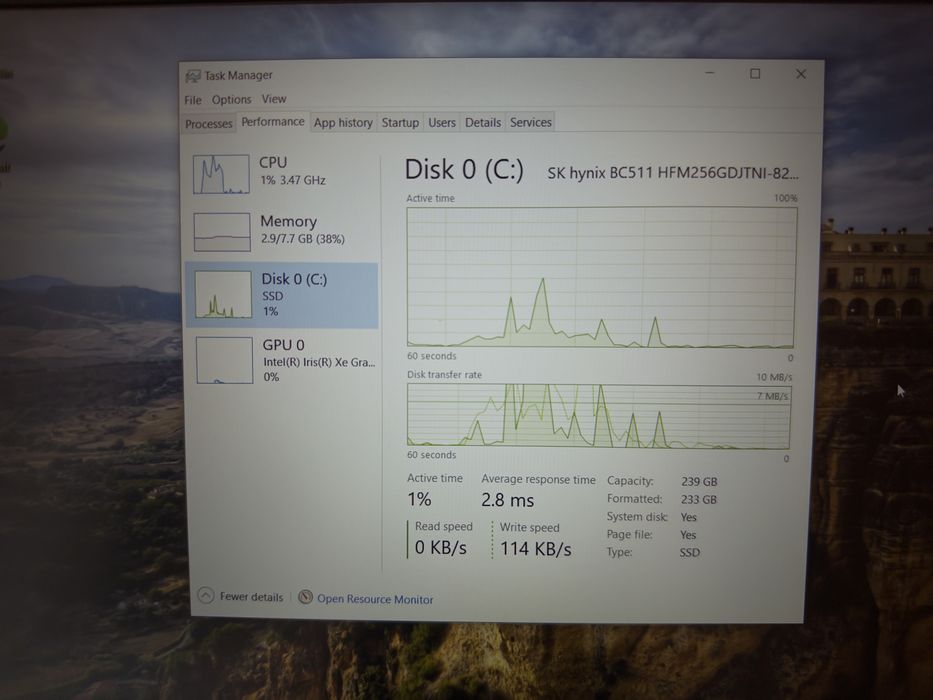This screenshot has width=933, height=700.
Task: Click the 2.8 ms average response value
Action: (x=508, y=500)
